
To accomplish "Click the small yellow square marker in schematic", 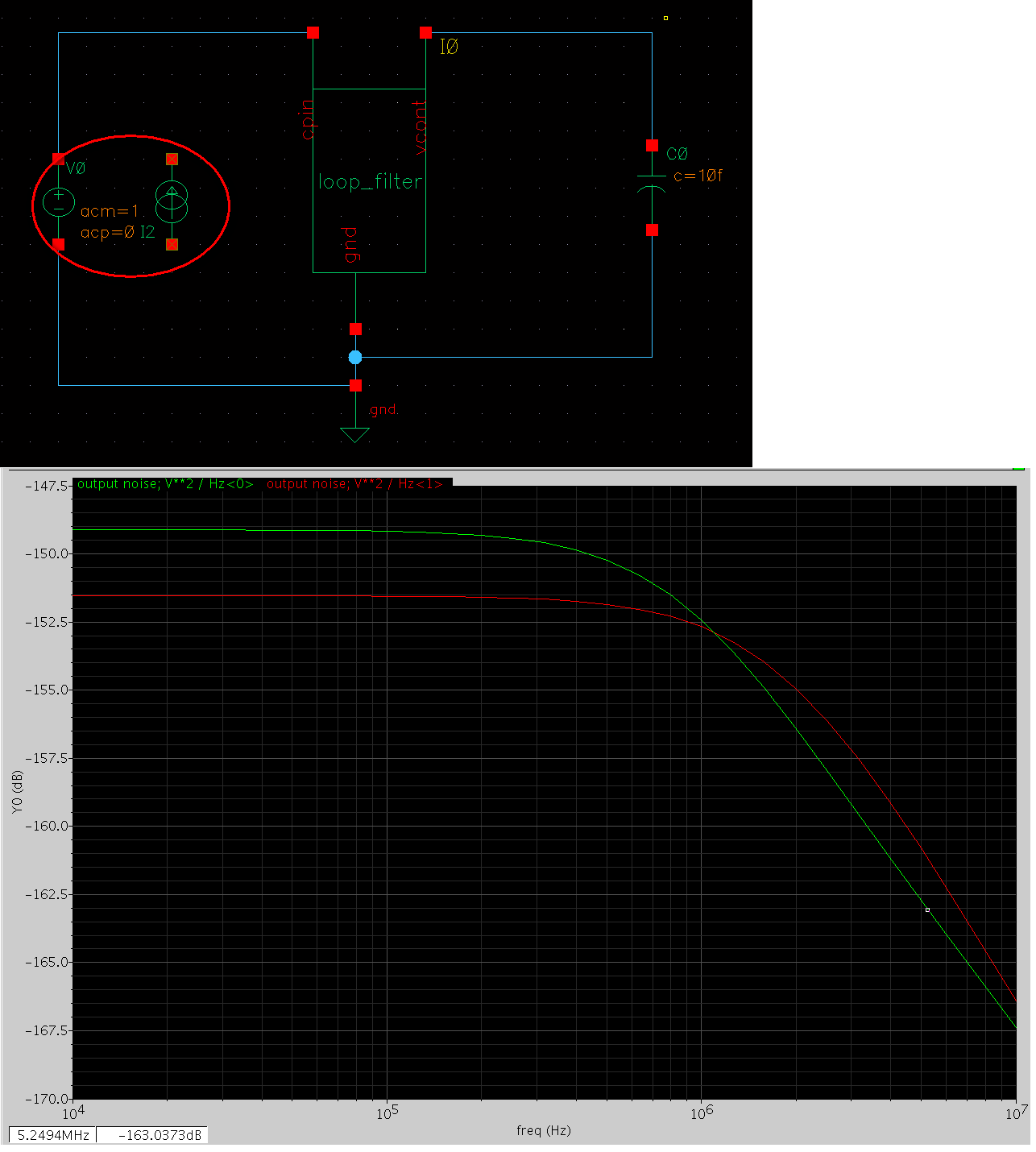I will tap(665, 18).
